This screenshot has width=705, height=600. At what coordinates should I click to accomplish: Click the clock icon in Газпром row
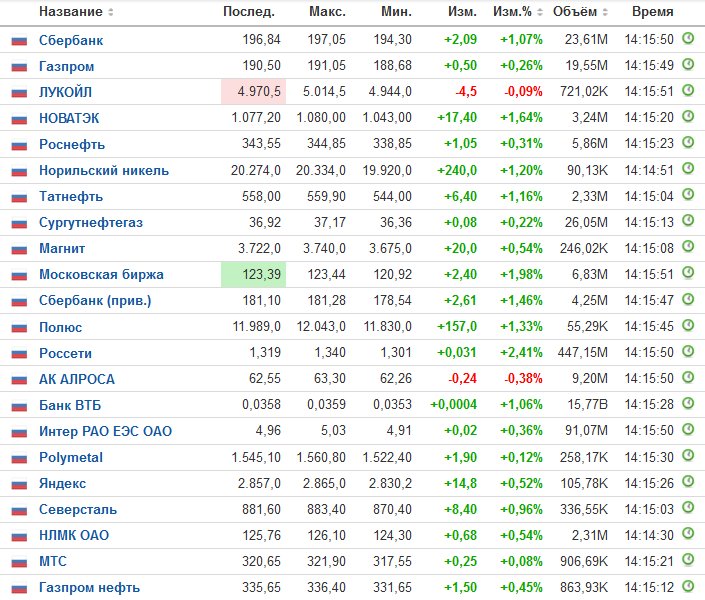688,65
